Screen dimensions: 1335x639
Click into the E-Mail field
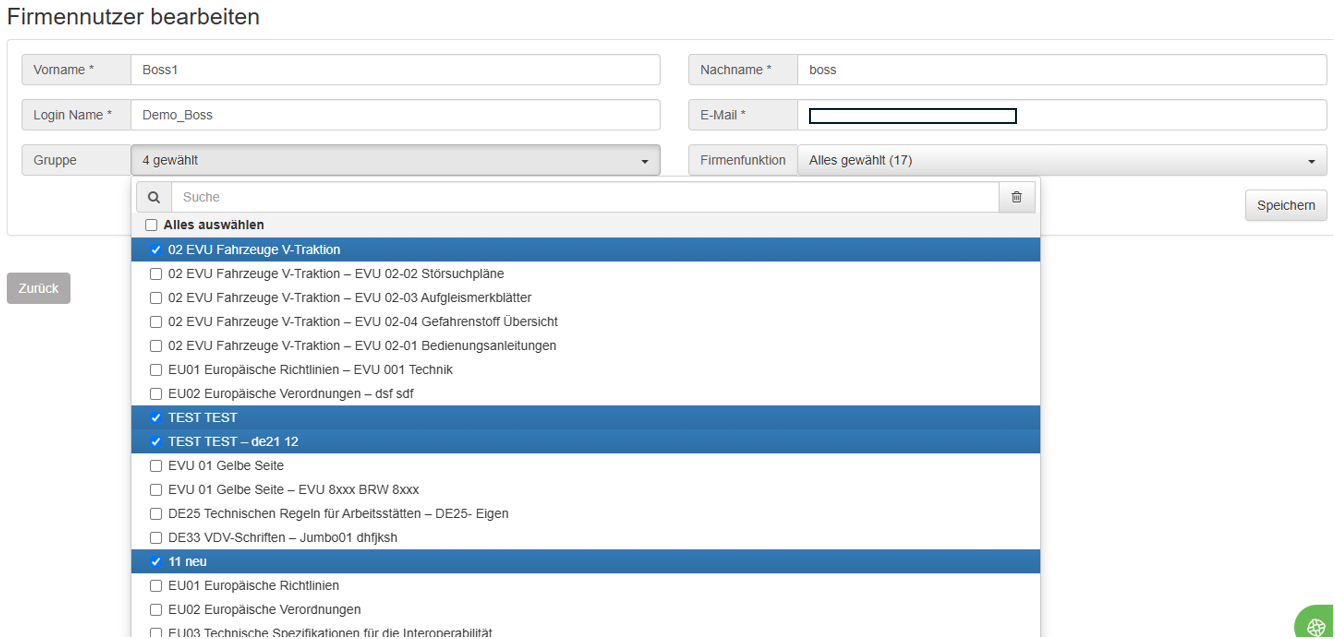(1062, 115)
